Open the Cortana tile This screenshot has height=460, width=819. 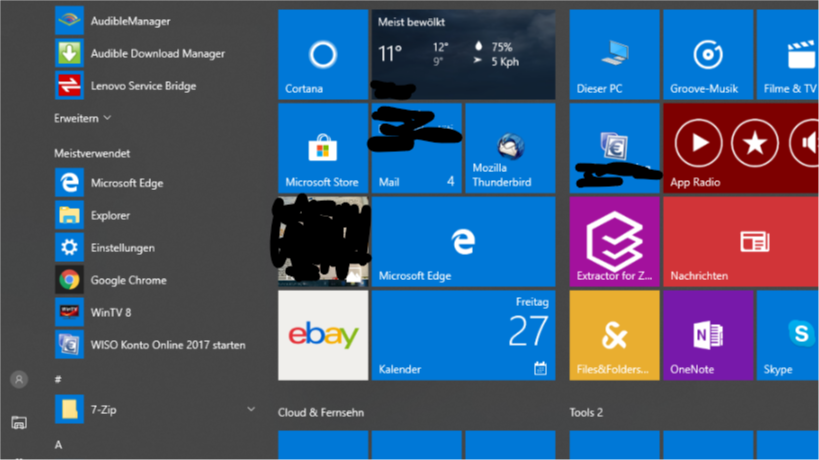323,54
